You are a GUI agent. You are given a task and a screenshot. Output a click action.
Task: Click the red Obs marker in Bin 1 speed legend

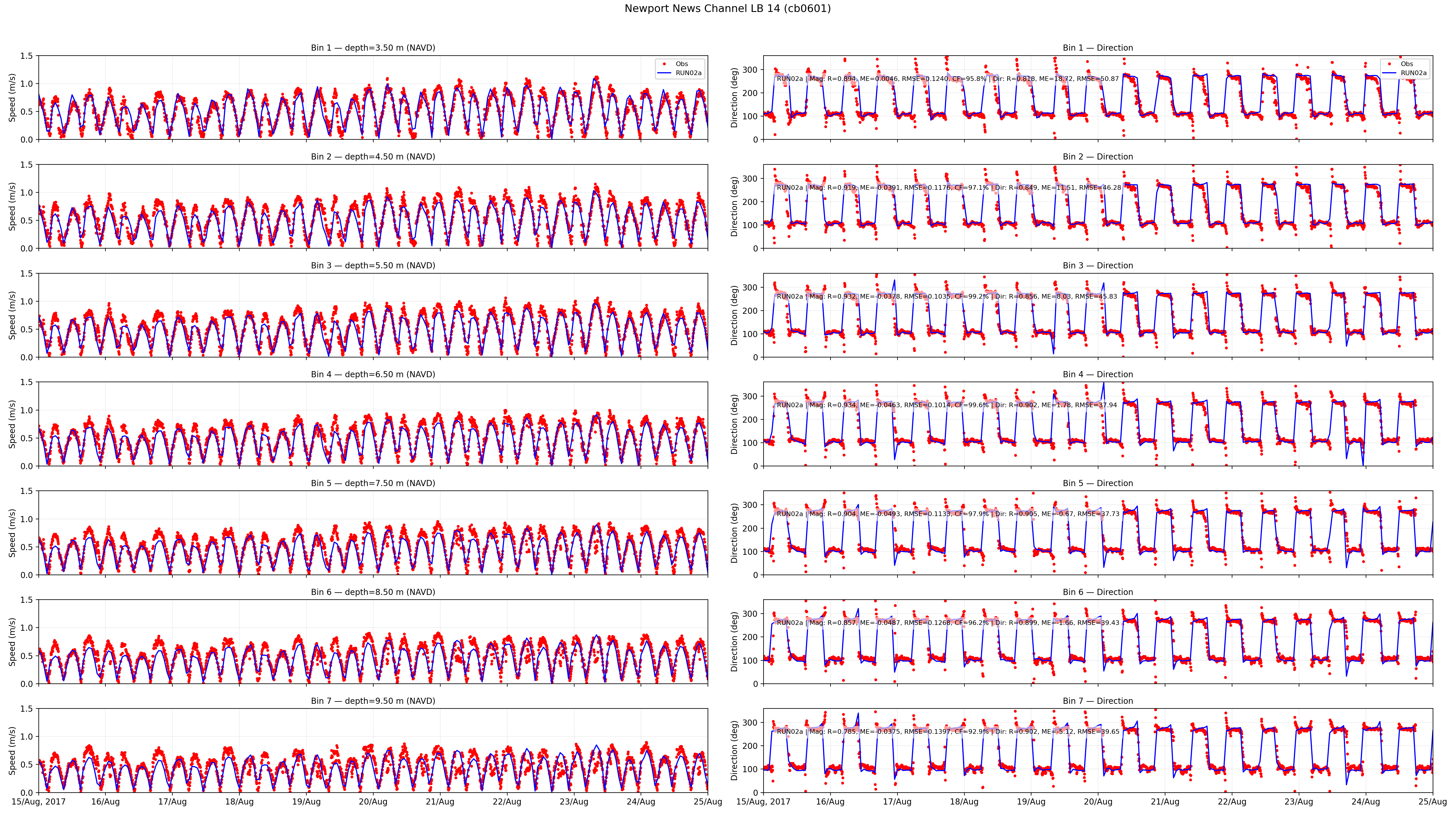665,64
